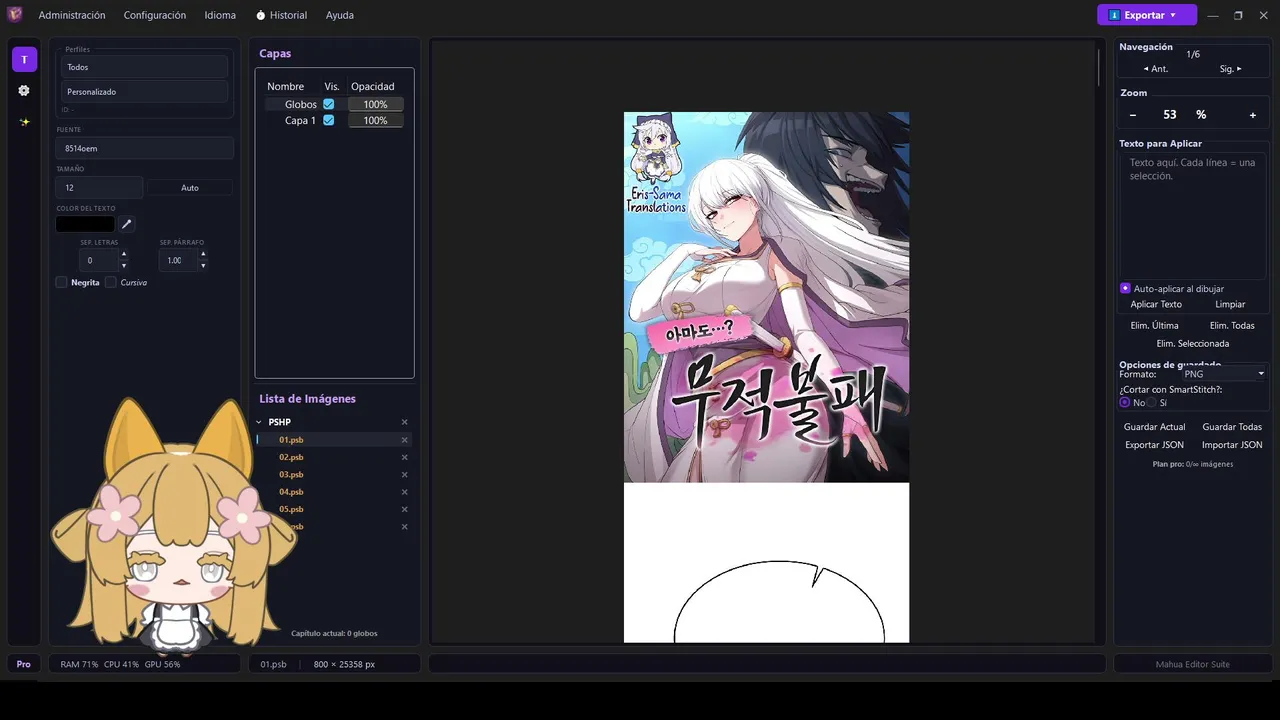Open the Fuente 8514oem font selector
The height and width of the screenshot is (720, 1280).
click(x=144, y=148)
